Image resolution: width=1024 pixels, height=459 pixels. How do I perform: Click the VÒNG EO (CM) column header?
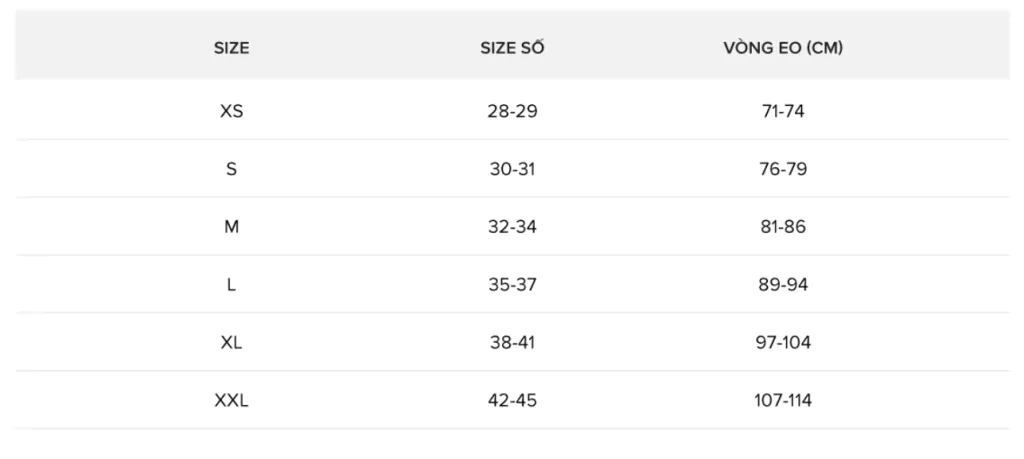coord(783,48)
